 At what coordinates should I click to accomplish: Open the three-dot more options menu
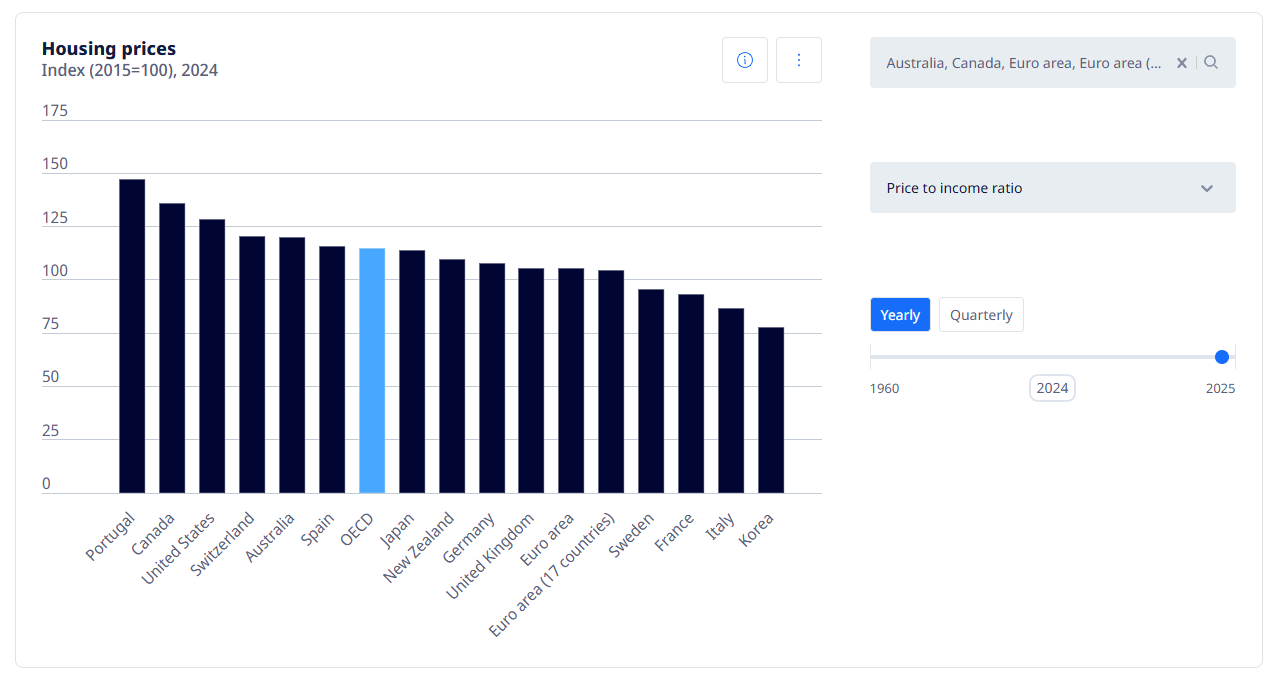pos(798,60)
